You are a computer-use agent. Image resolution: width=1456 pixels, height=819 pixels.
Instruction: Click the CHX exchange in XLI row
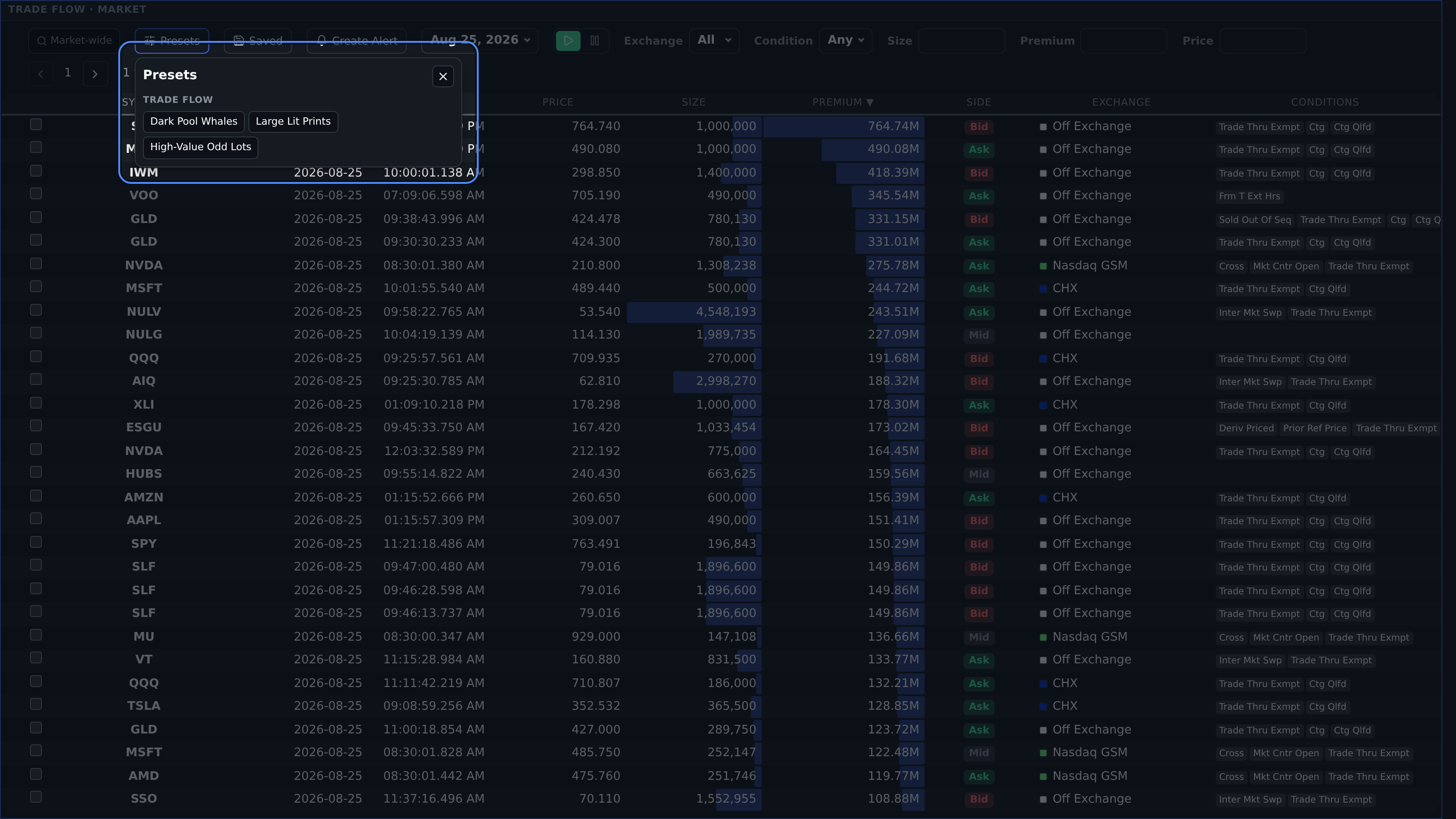tap(1064, 405)
